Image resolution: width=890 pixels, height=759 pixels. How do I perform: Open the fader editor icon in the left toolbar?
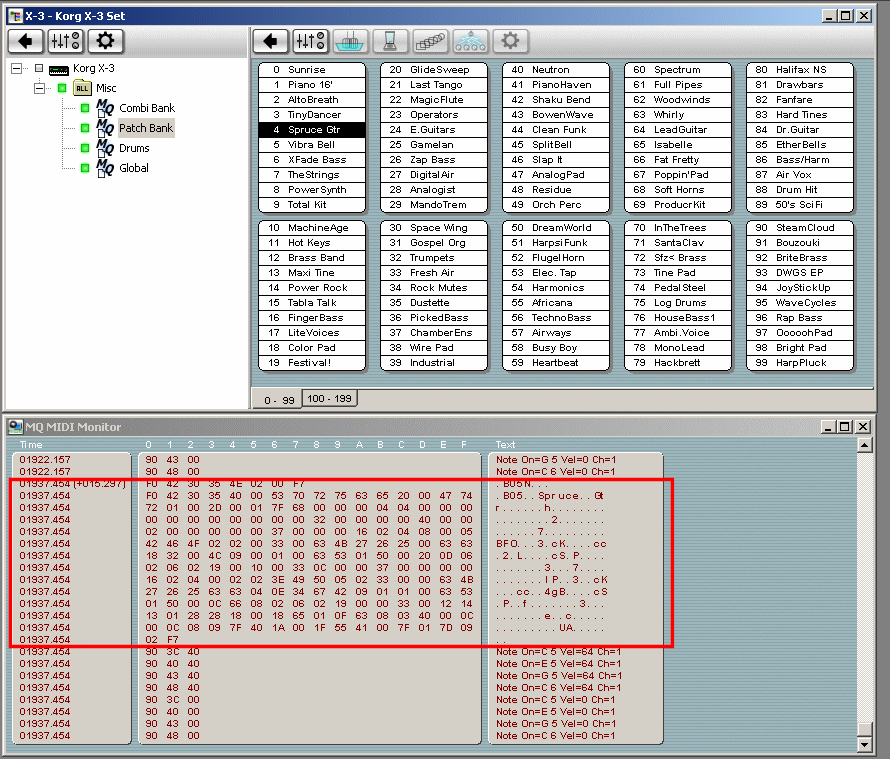[66, 41]
